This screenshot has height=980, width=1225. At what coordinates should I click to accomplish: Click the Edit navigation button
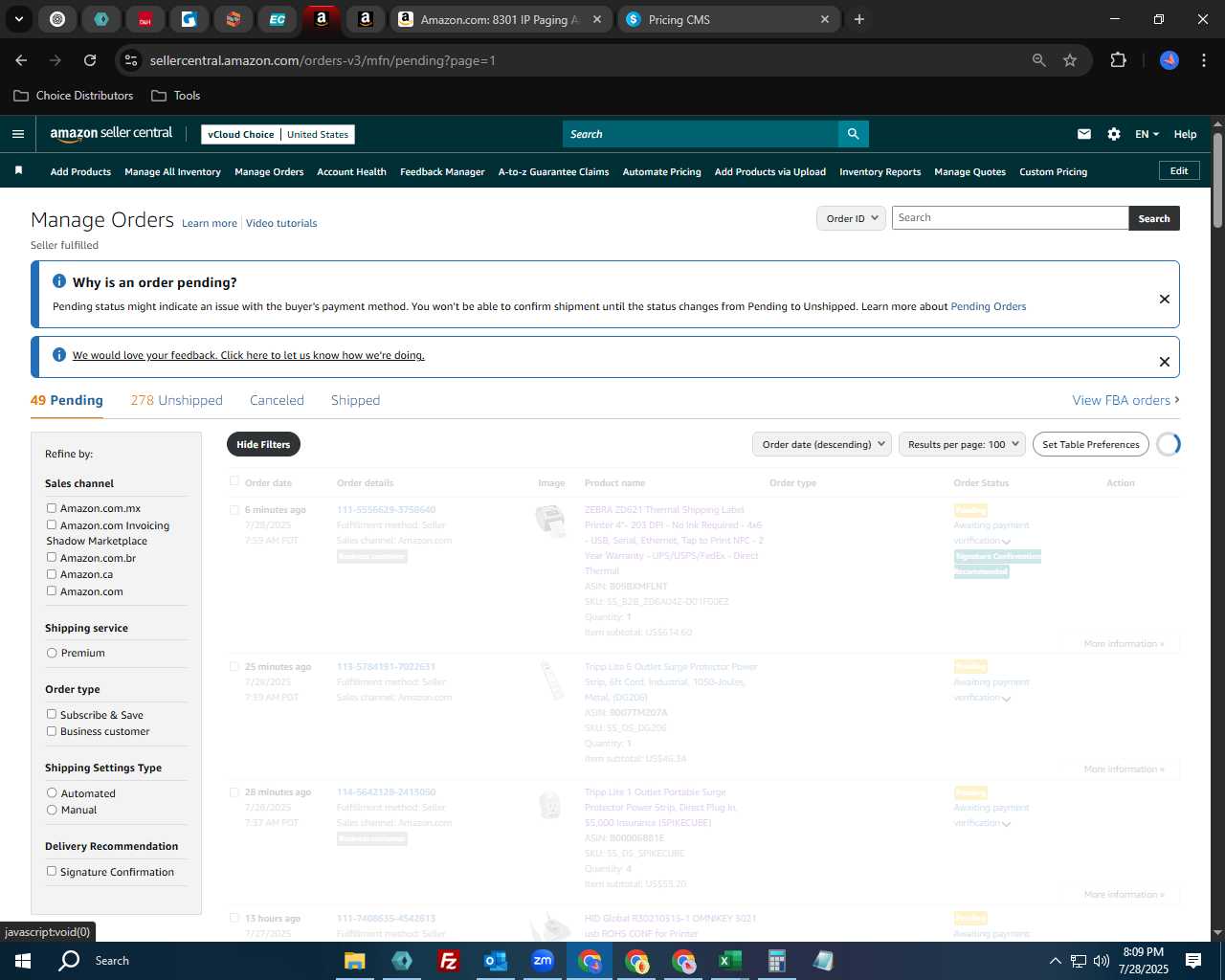tap(1179, 171)
